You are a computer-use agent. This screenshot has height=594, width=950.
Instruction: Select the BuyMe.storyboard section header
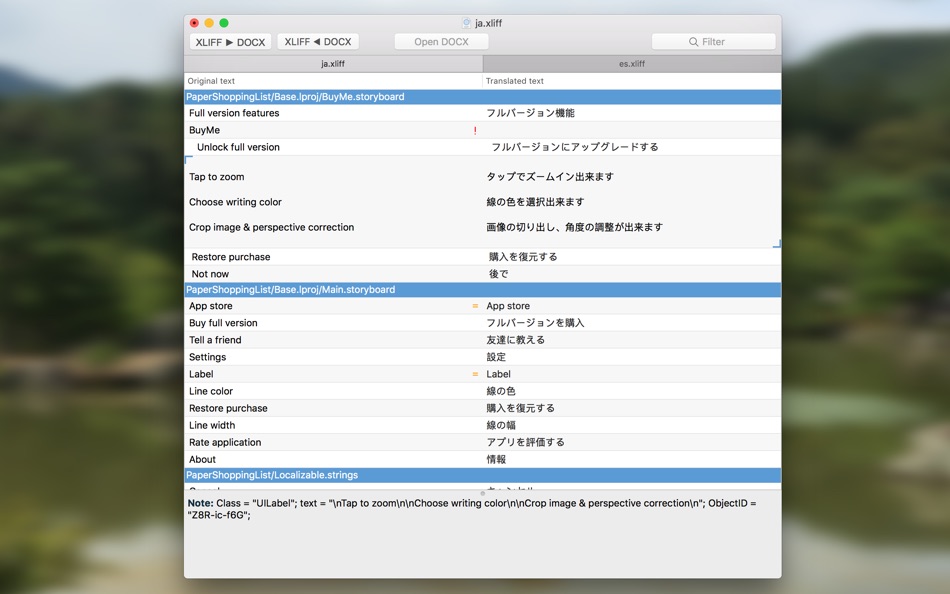click(482, 97)
